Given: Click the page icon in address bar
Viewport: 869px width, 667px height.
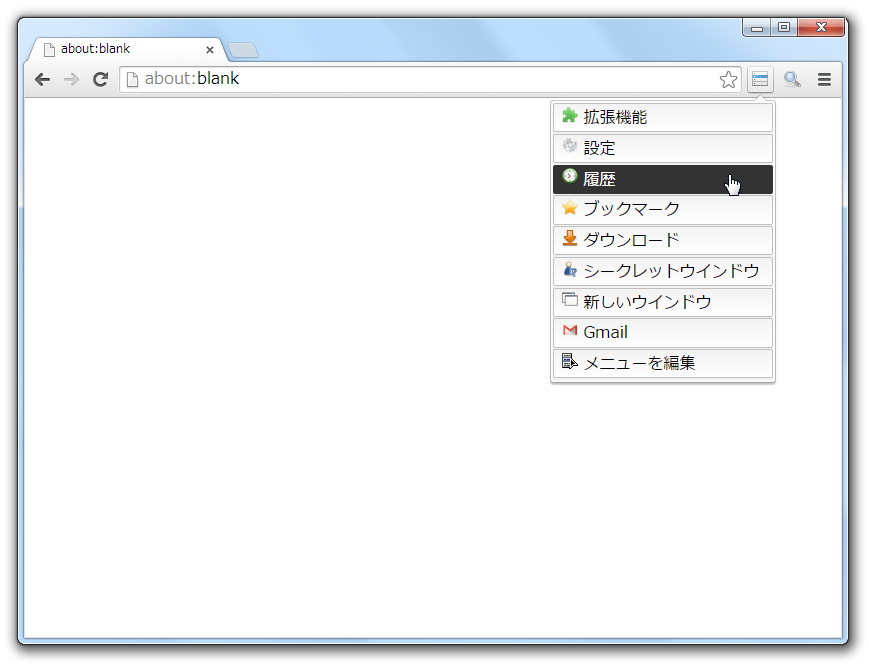Looking at the screenshot, I should tap(132, 80).
